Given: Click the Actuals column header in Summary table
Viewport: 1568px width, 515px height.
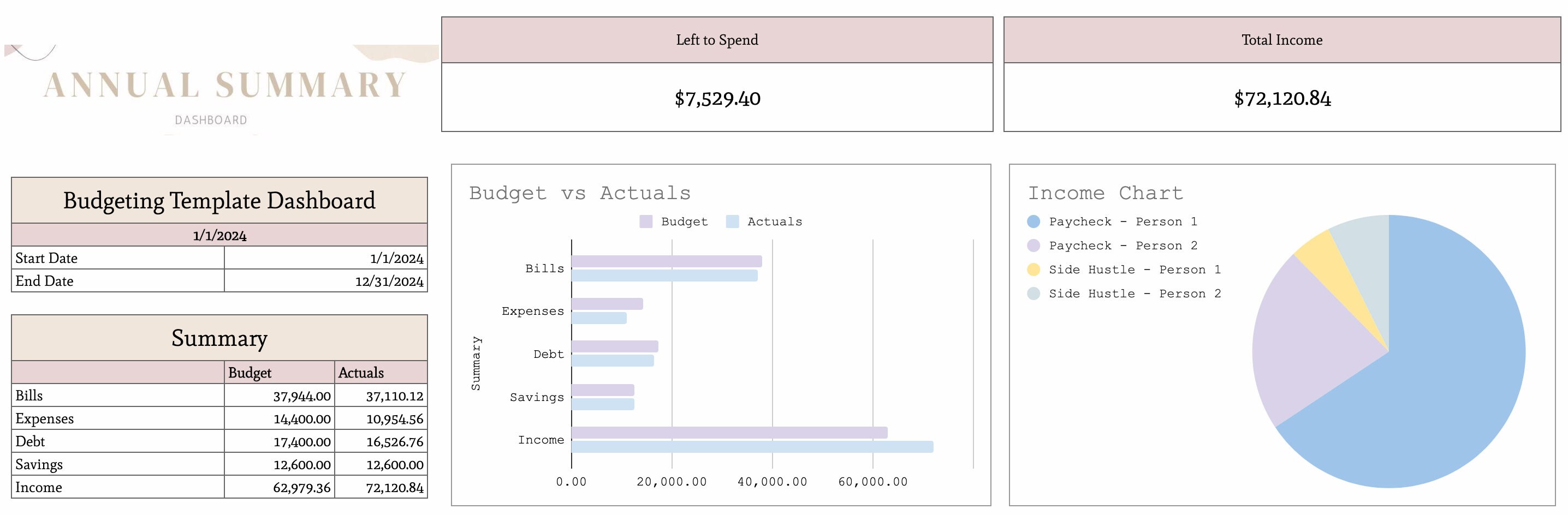Looking at the screenshot, I should pyautogui.click(x=381, y=373).
